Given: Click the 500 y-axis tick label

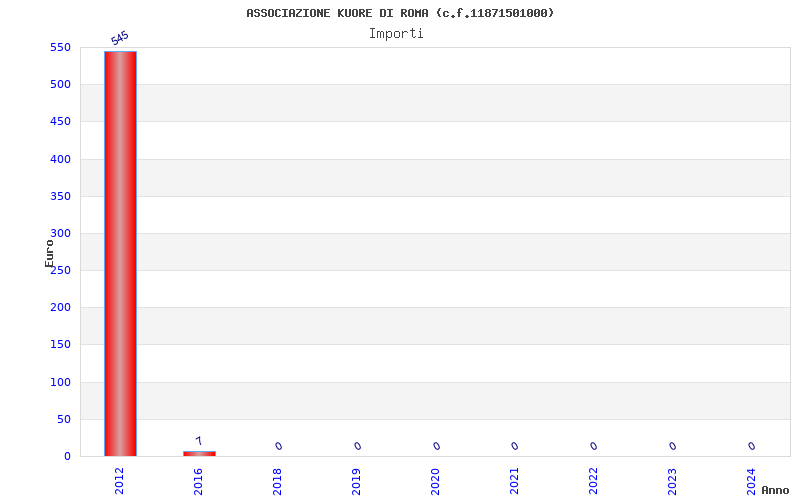Looking at the screenshot, I should coord(60,85).
